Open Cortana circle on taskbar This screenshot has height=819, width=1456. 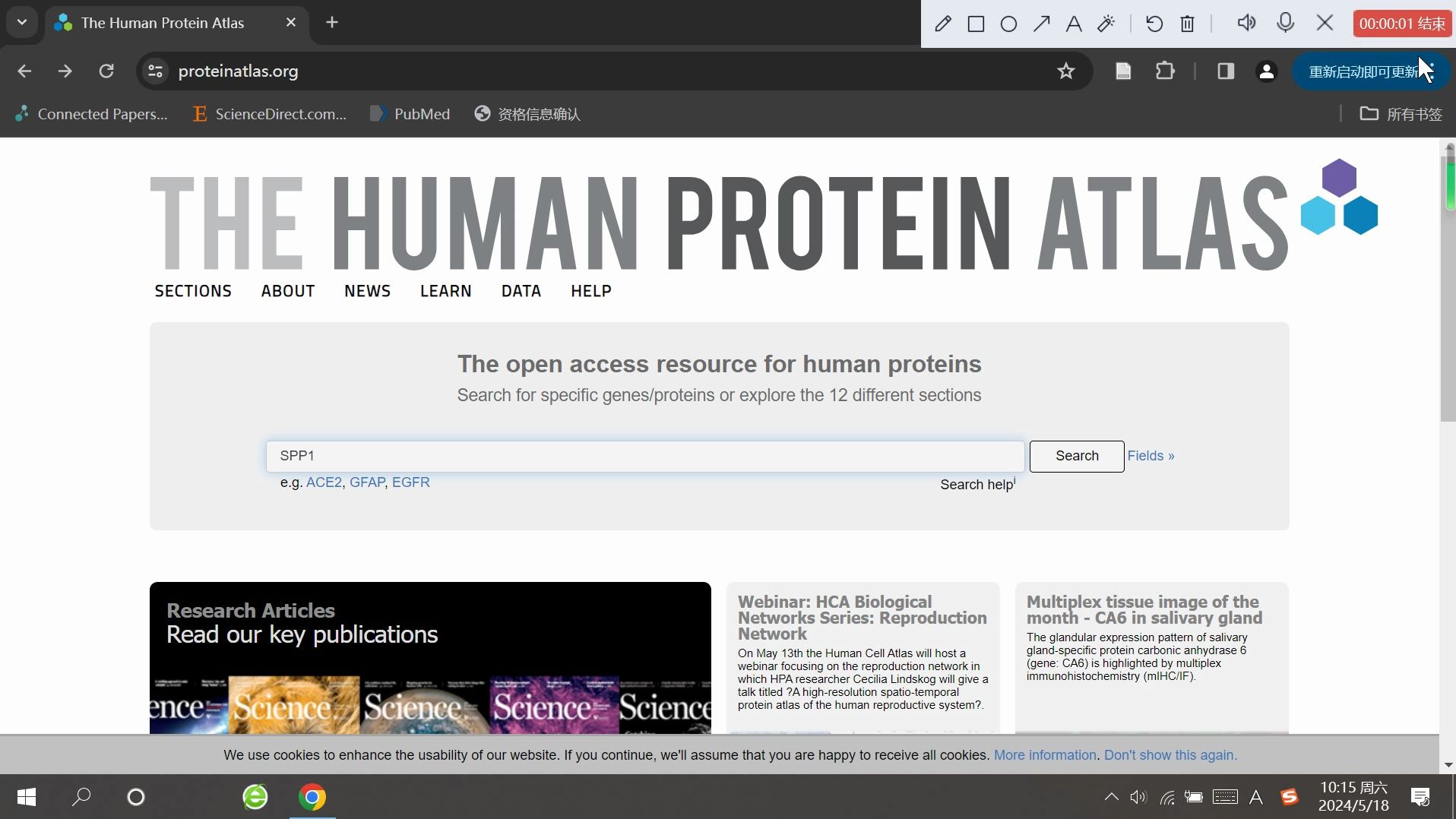pos(136,797)
